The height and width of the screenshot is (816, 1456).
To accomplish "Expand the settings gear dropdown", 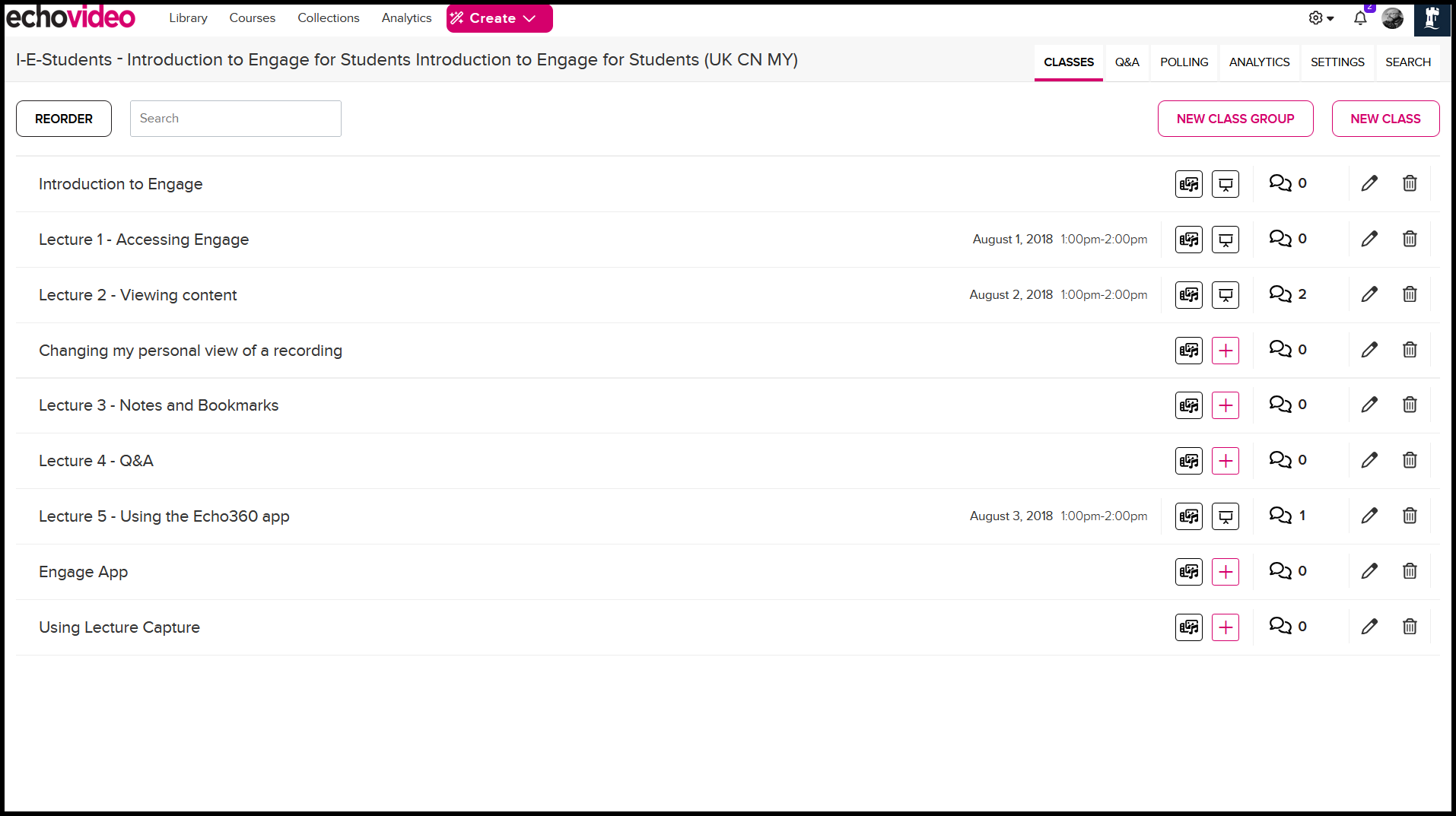I will pyautogui.click(x=1321, y=17).
